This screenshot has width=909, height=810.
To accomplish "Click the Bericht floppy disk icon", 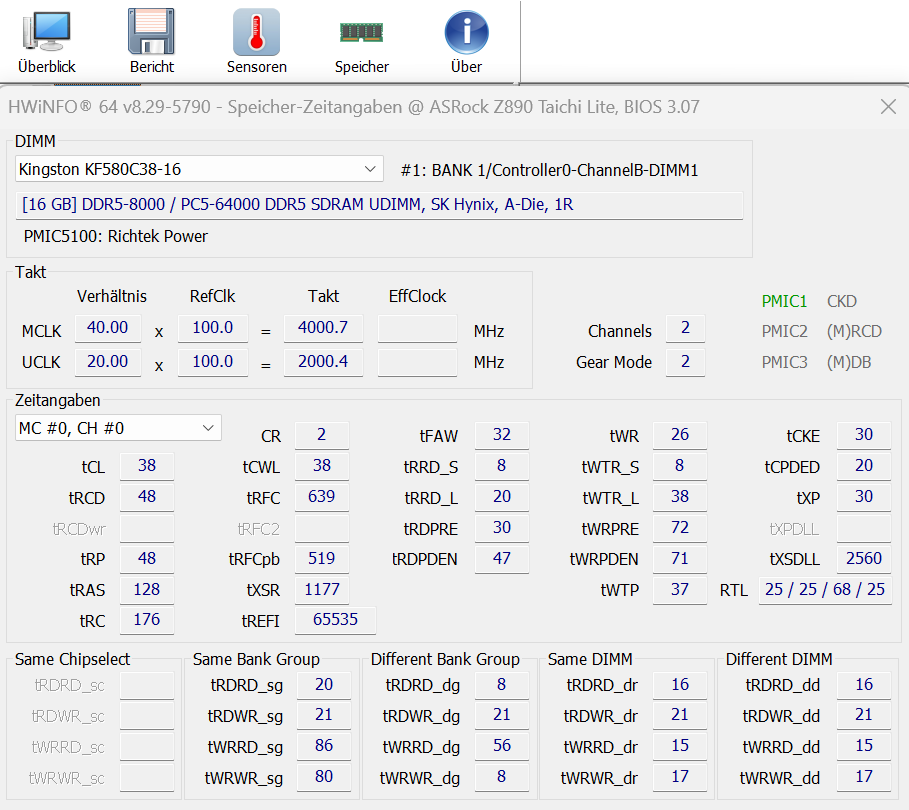I will click(x=151, y=42).
